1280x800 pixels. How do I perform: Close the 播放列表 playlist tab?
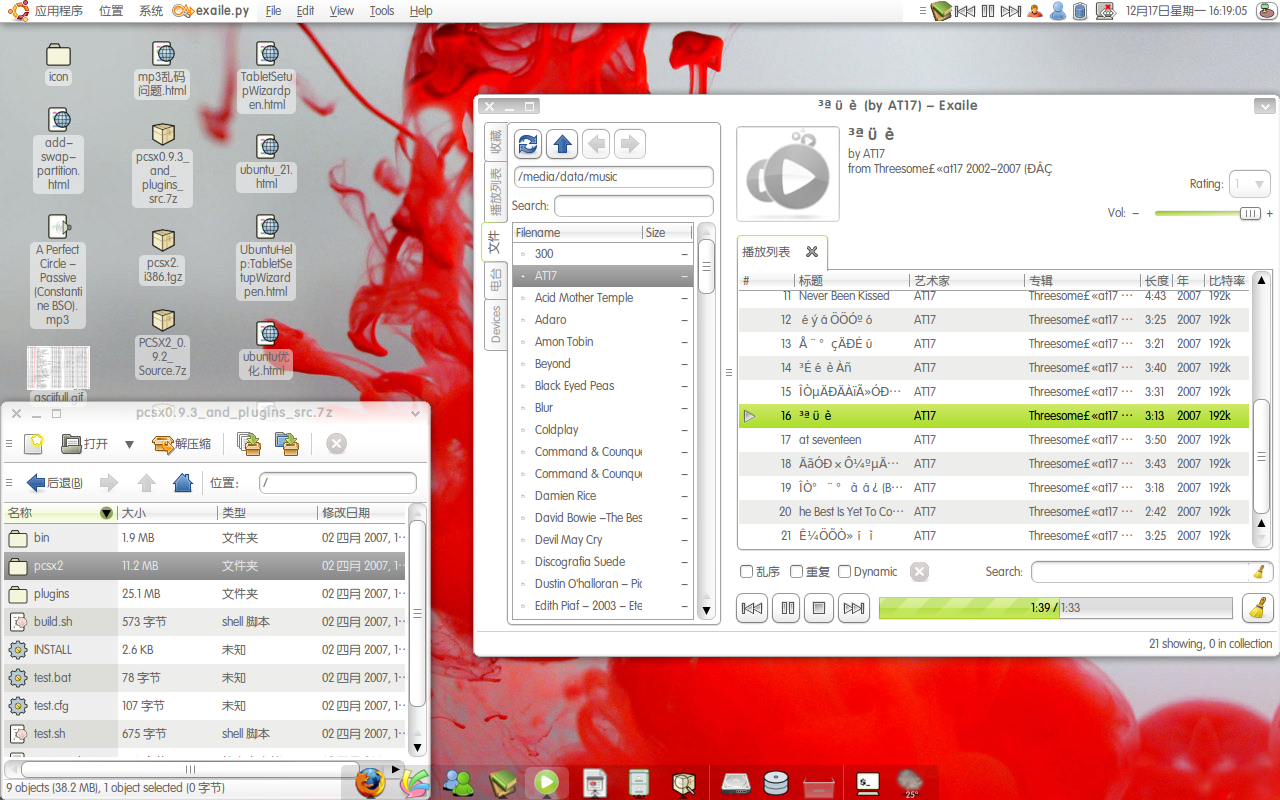pyautogui.click(x=812, y=252)
